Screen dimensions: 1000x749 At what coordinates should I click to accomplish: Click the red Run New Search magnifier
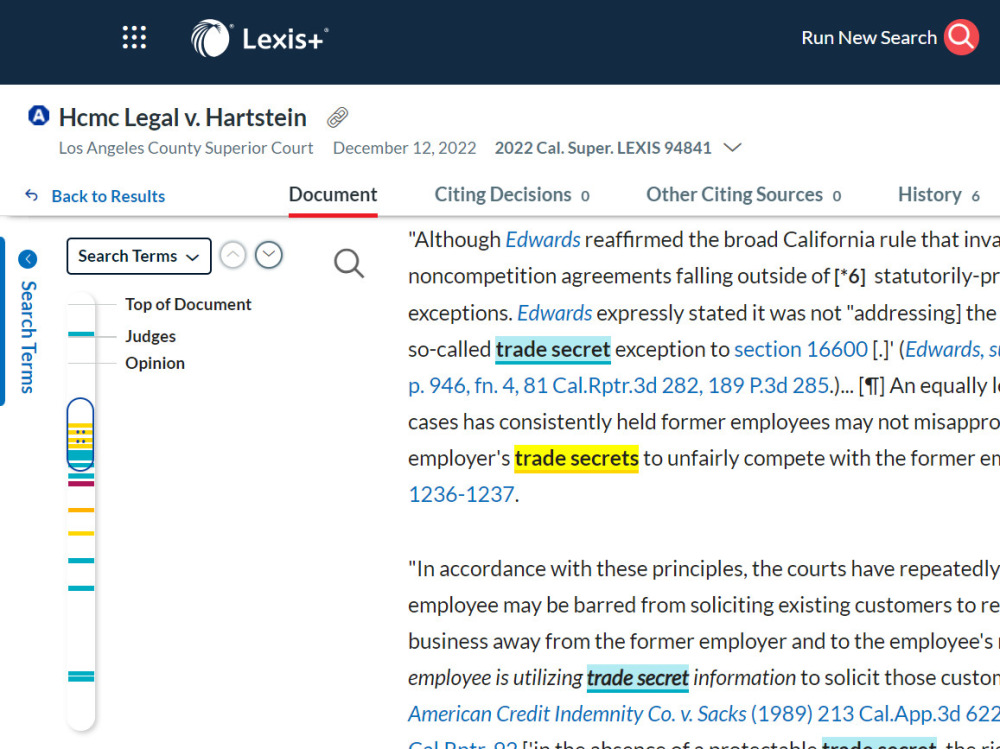(x=961, y=37)
